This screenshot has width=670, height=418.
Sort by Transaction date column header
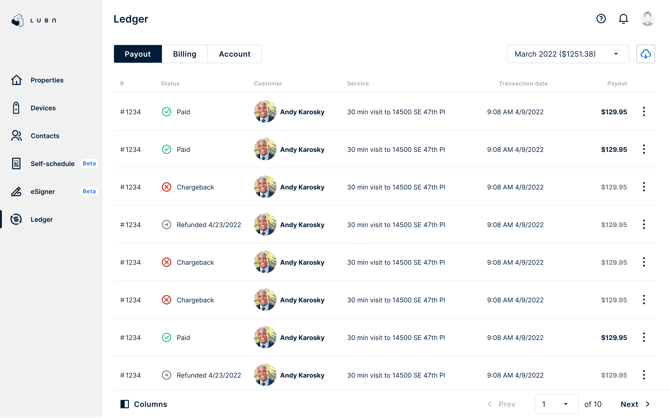(x=522, y=83)
